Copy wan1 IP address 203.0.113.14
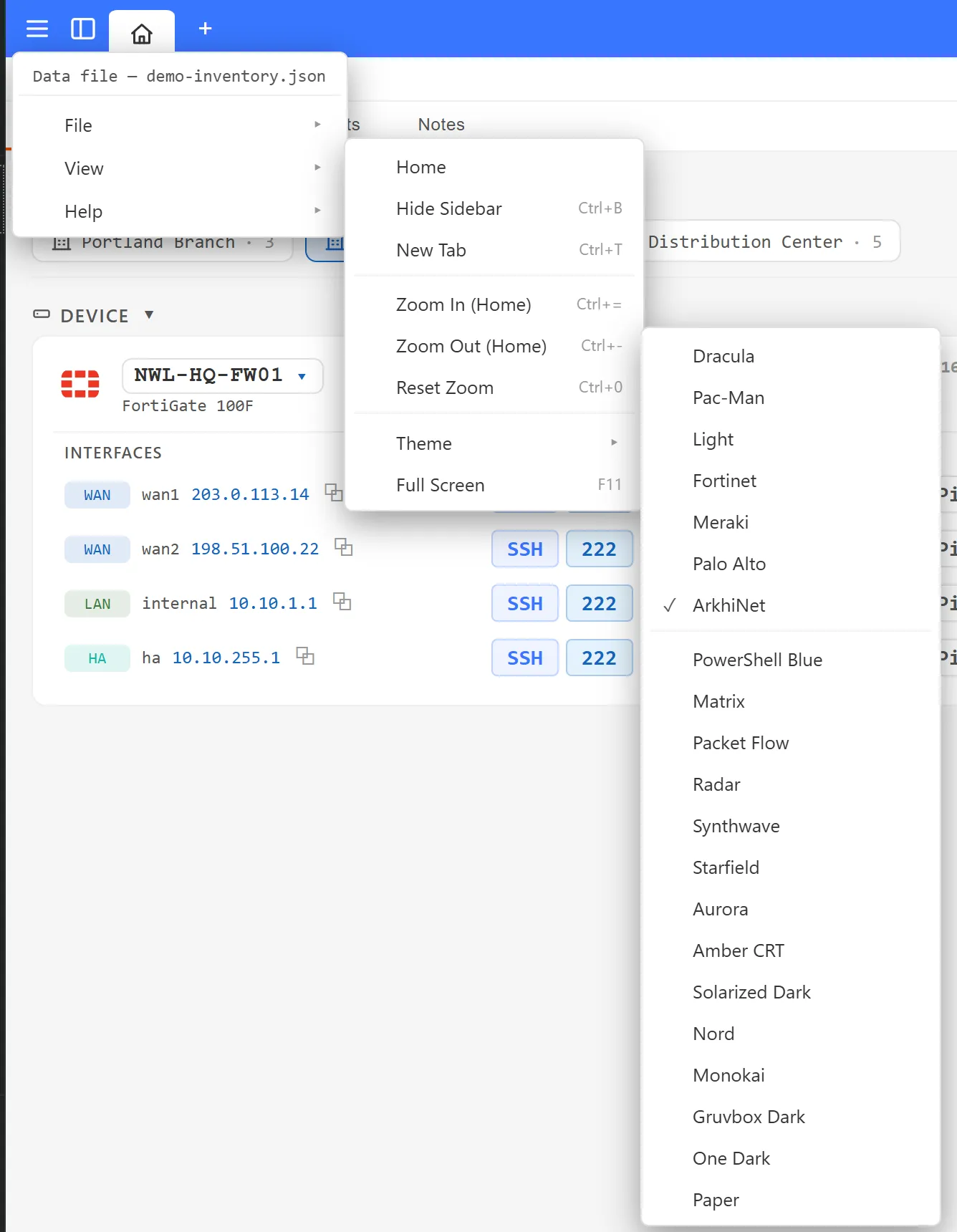The width and height of the screenshot is (957, 1232). point(334,493)
